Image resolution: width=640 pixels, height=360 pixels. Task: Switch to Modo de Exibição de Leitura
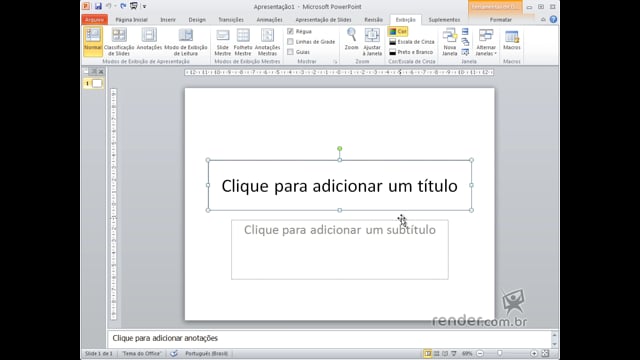coord(186,41)
